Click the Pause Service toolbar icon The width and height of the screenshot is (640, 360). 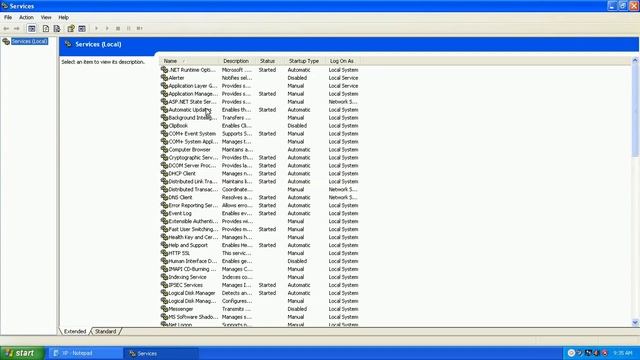[x=129, y=29]
